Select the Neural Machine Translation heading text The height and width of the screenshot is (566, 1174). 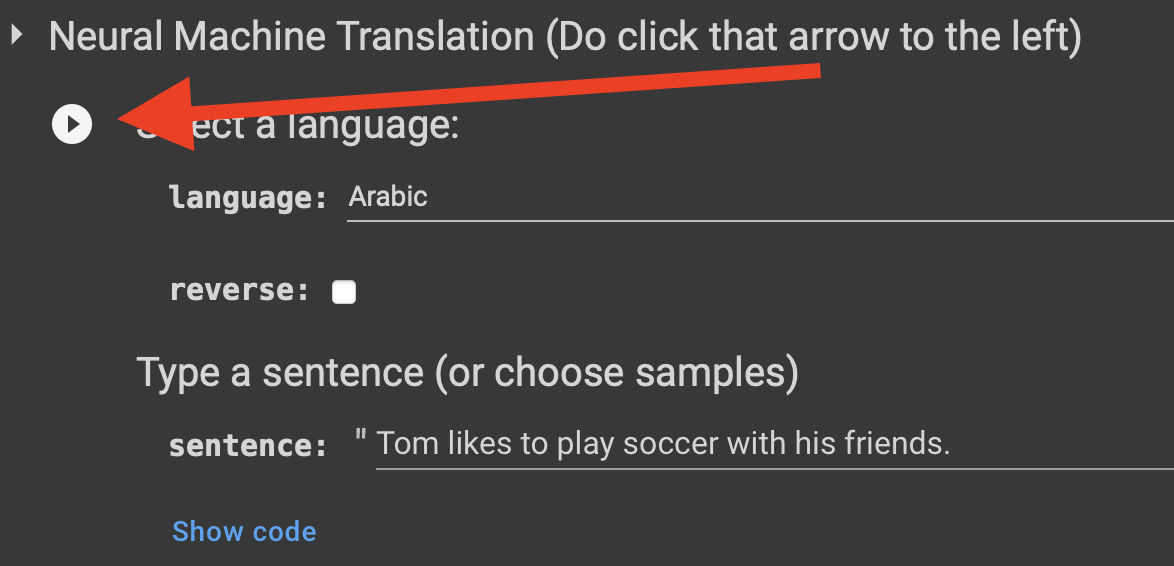[x=565, y=37]
